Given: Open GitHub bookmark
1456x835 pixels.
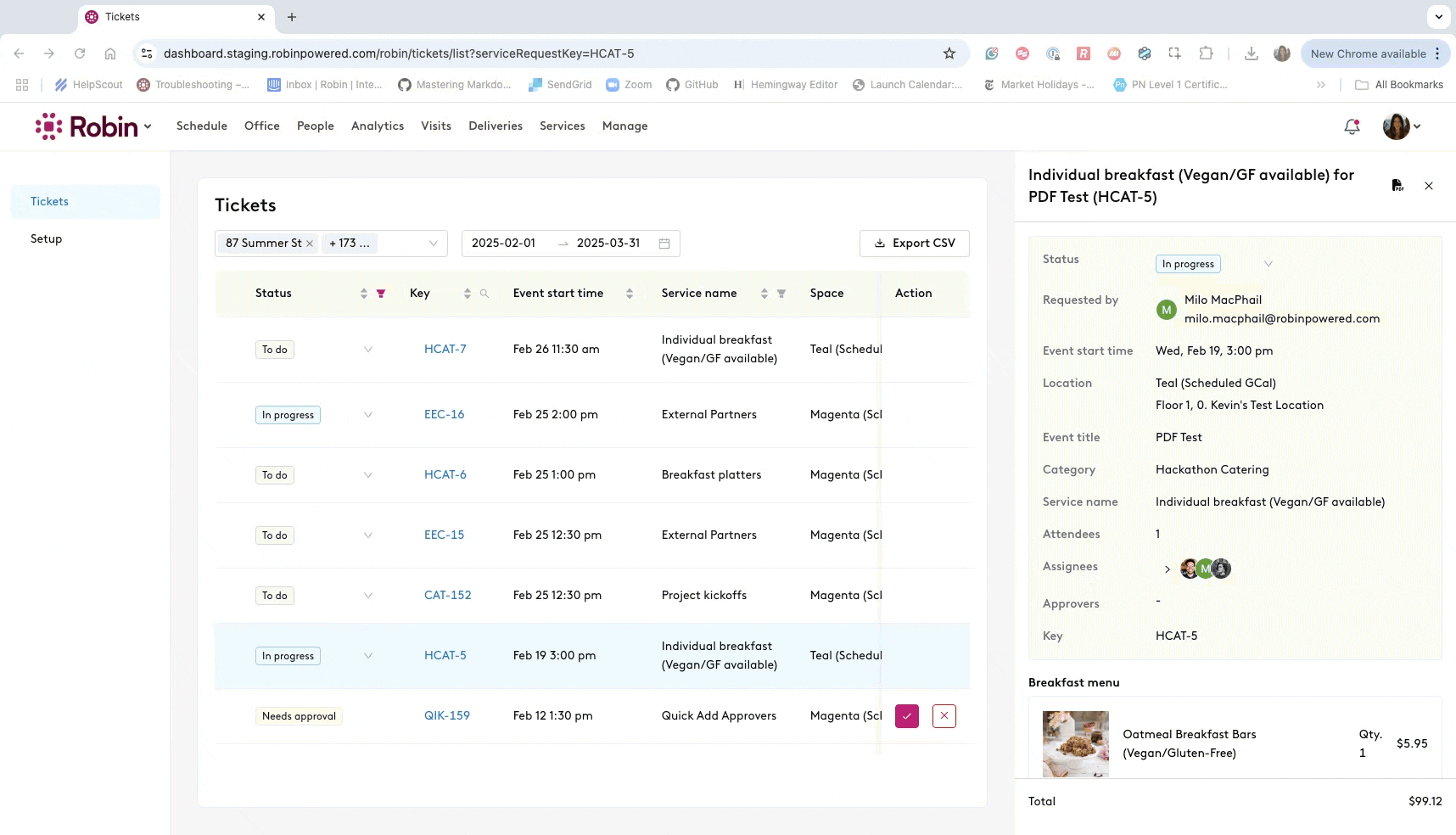Looking at the screenshot, I should (x=692, y=85).
